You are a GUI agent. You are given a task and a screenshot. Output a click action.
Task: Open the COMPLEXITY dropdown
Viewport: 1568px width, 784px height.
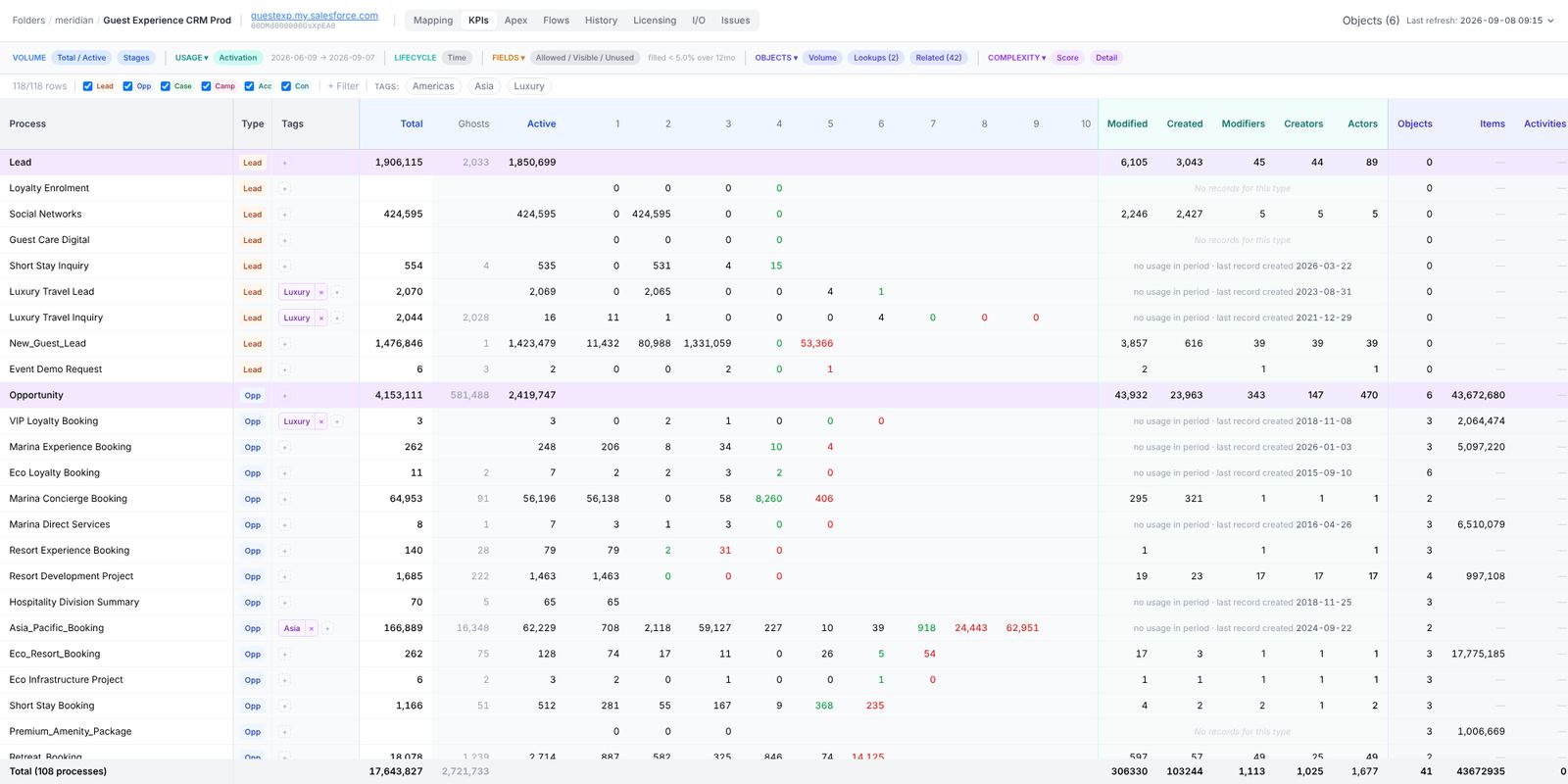point(1016,58)
